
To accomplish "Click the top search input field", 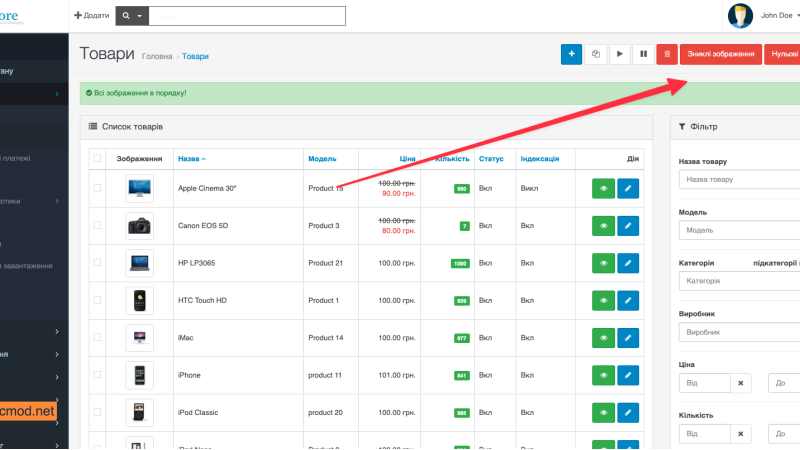I will tap(247, 16).
